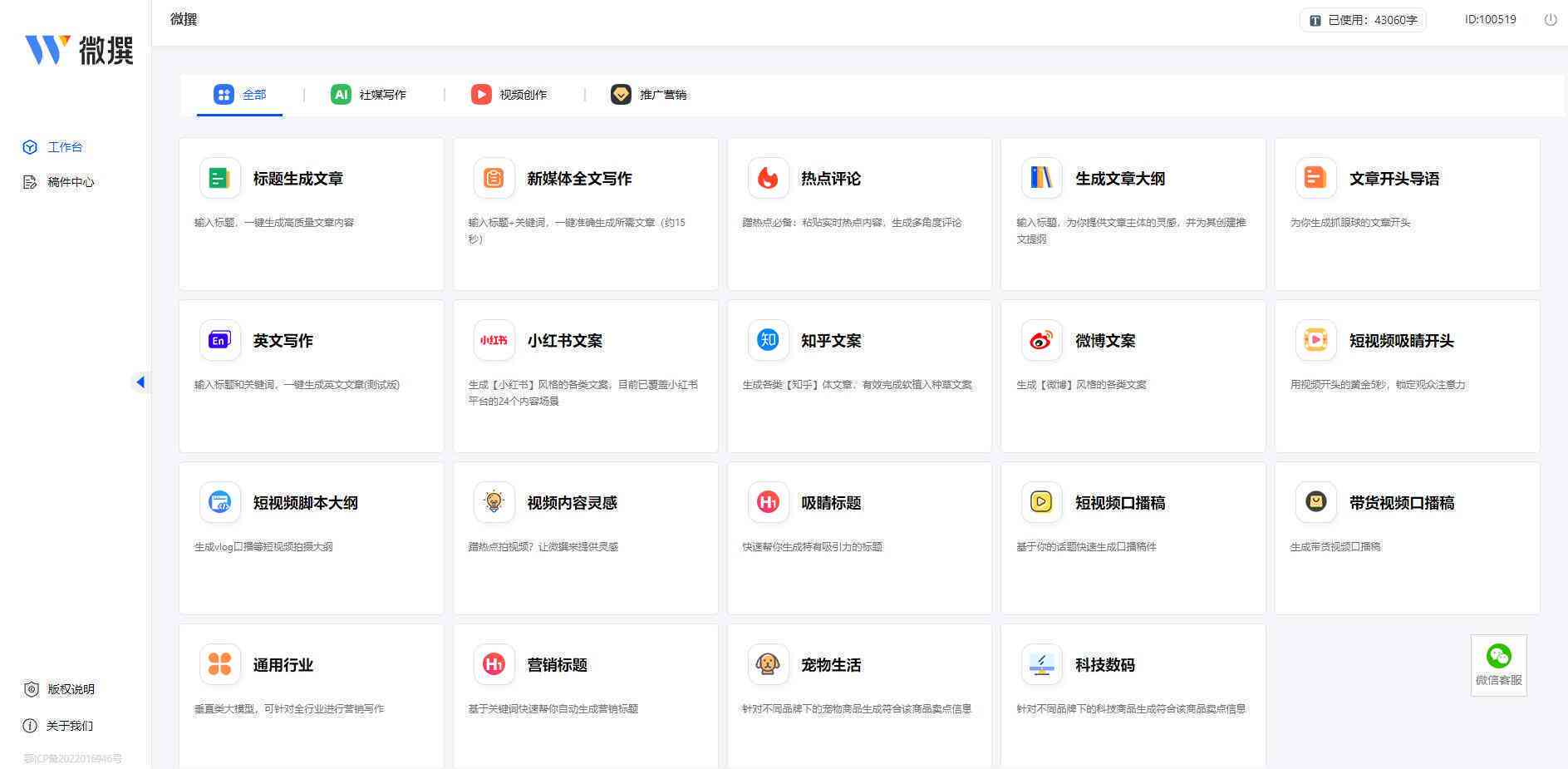Image resolution: width=1568 pixels, height=769 pixels.
Task: Open the 微博文案 icon
Action: 1040,340
